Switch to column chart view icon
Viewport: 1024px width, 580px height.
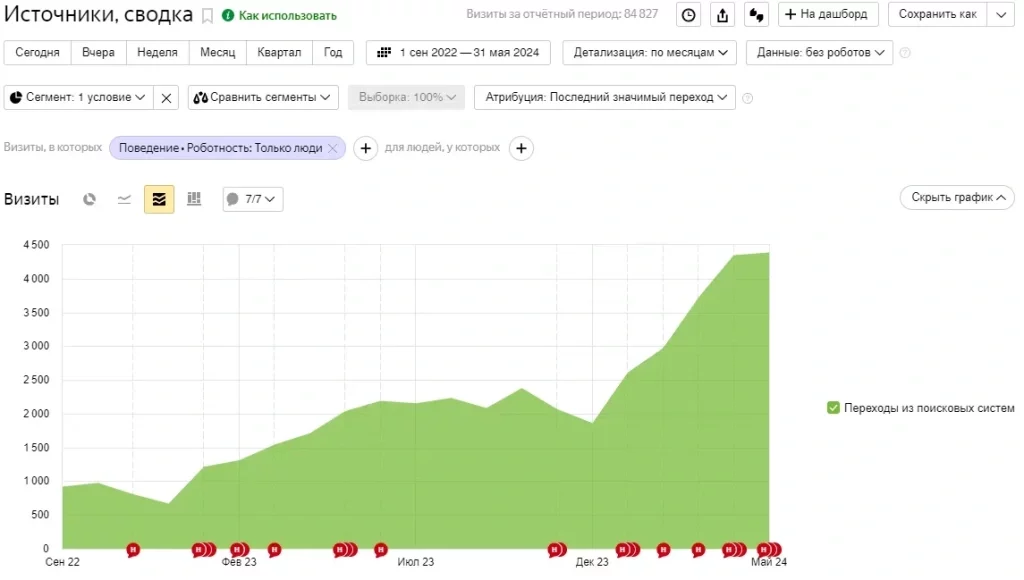point(194,199)
